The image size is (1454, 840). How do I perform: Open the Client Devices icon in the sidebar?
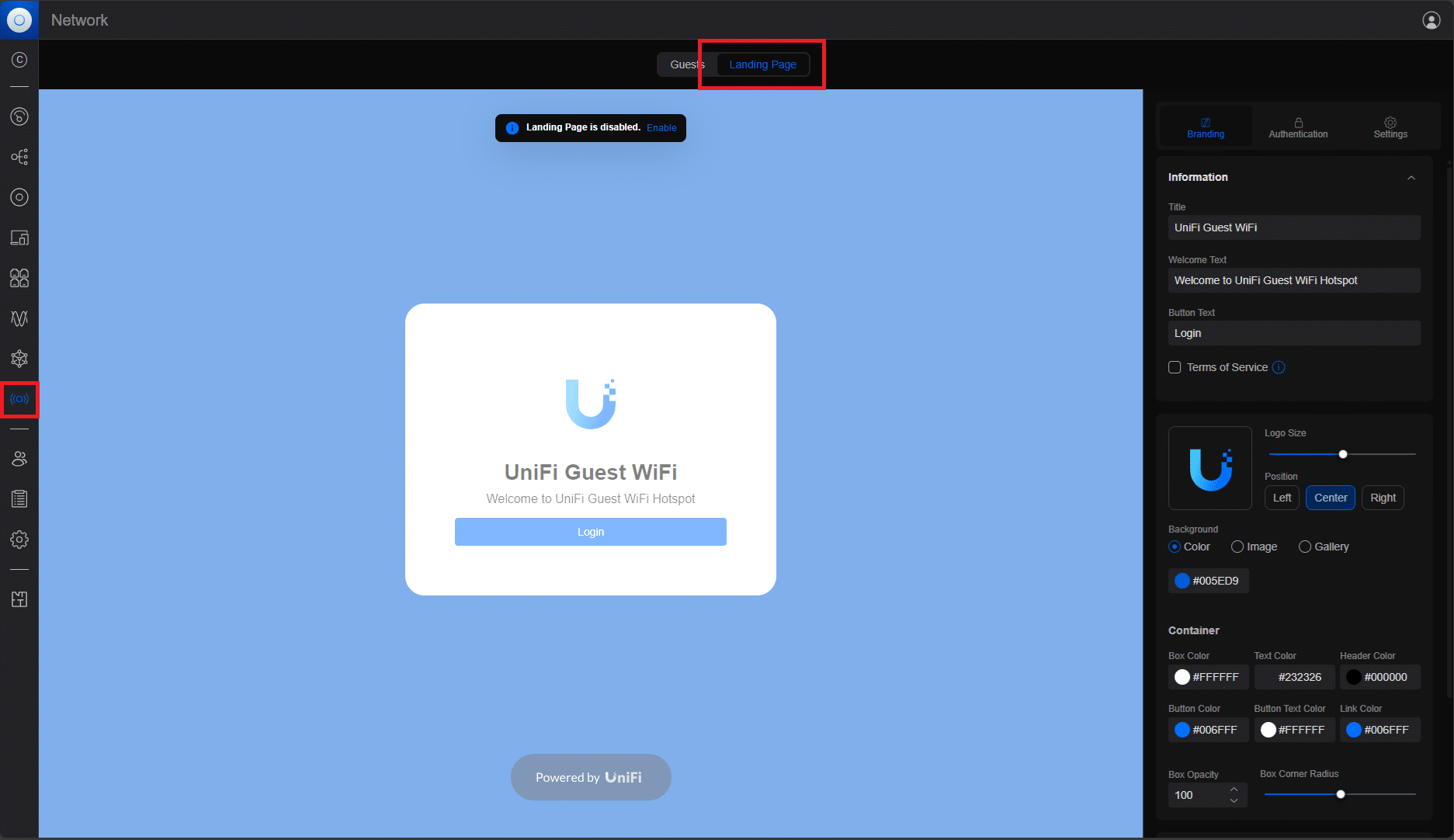(19, 238)
